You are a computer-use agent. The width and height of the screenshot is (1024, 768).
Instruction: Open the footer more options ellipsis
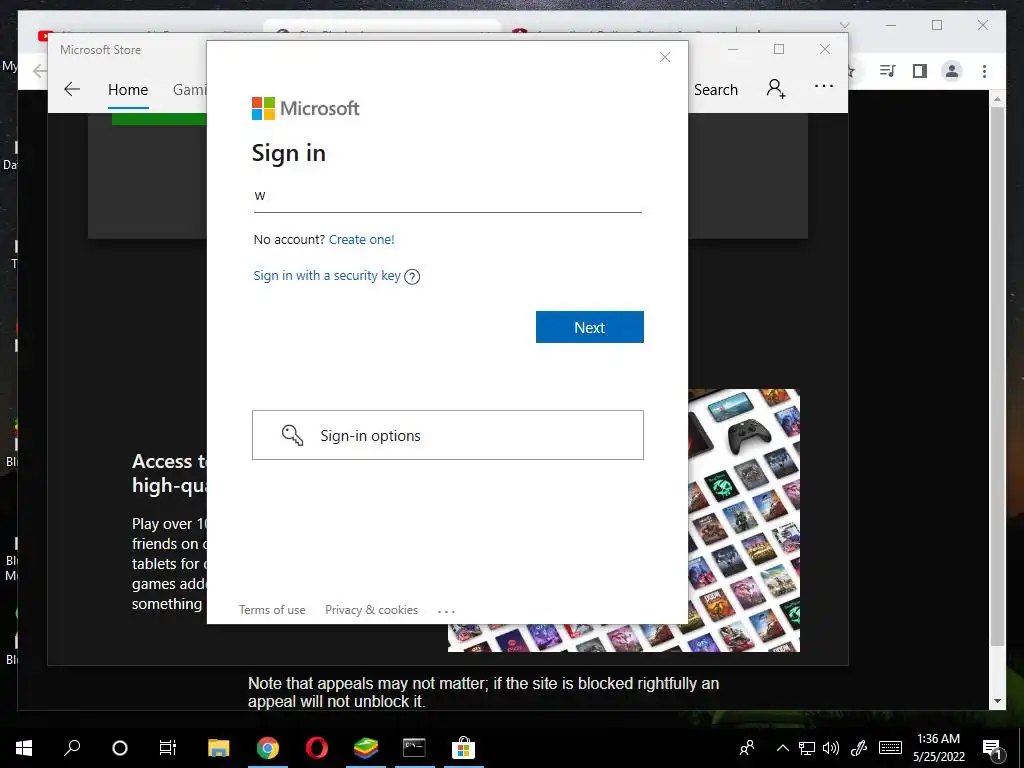(x=446, y=611)
